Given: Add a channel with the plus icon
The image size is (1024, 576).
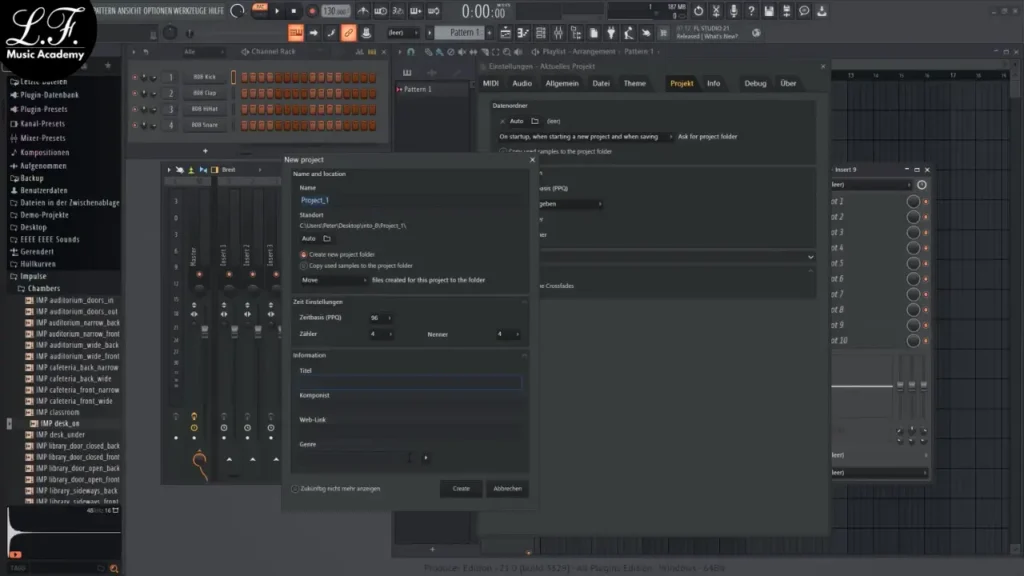Looking at the screenshot, I should click(205, 151).
